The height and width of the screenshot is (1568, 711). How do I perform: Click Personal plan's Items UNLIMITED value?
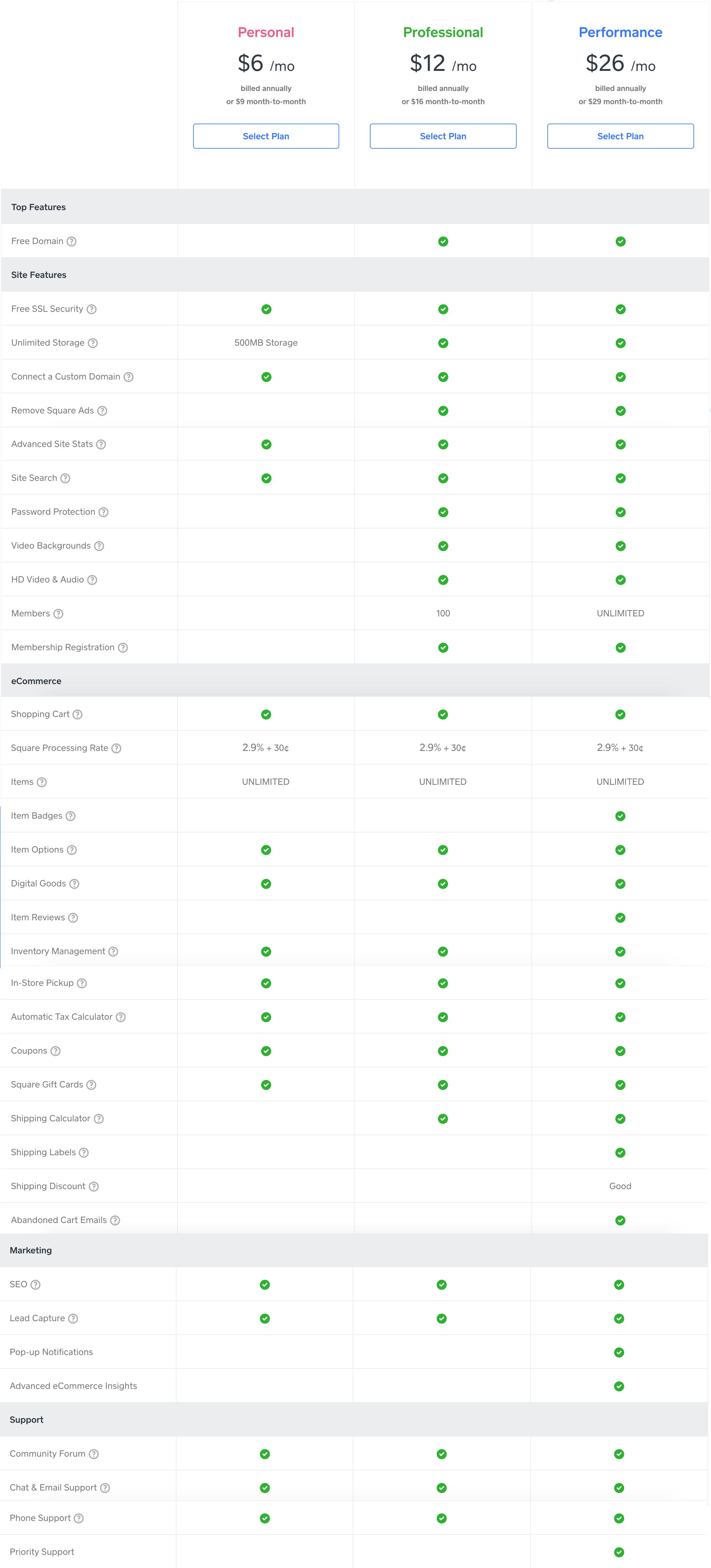point(266,782)
